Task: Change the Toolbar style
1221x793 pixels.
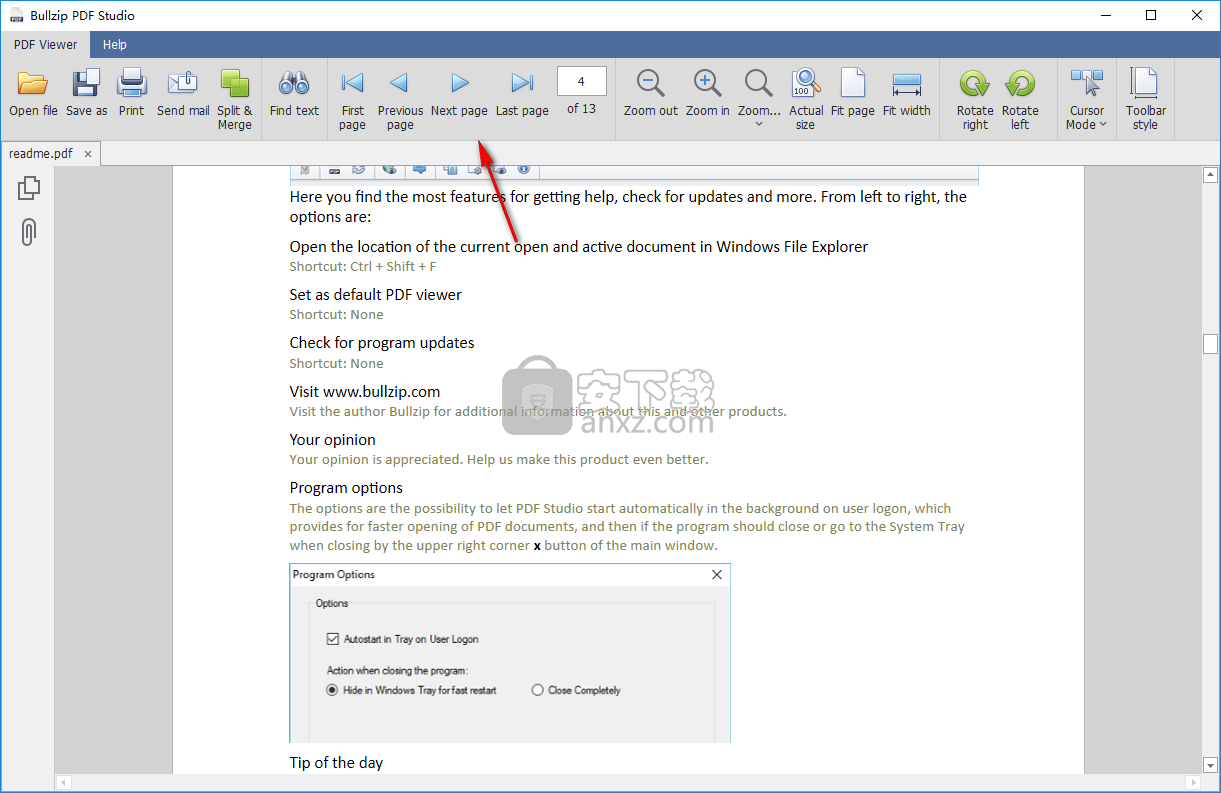Action: tap(1145, 98)
